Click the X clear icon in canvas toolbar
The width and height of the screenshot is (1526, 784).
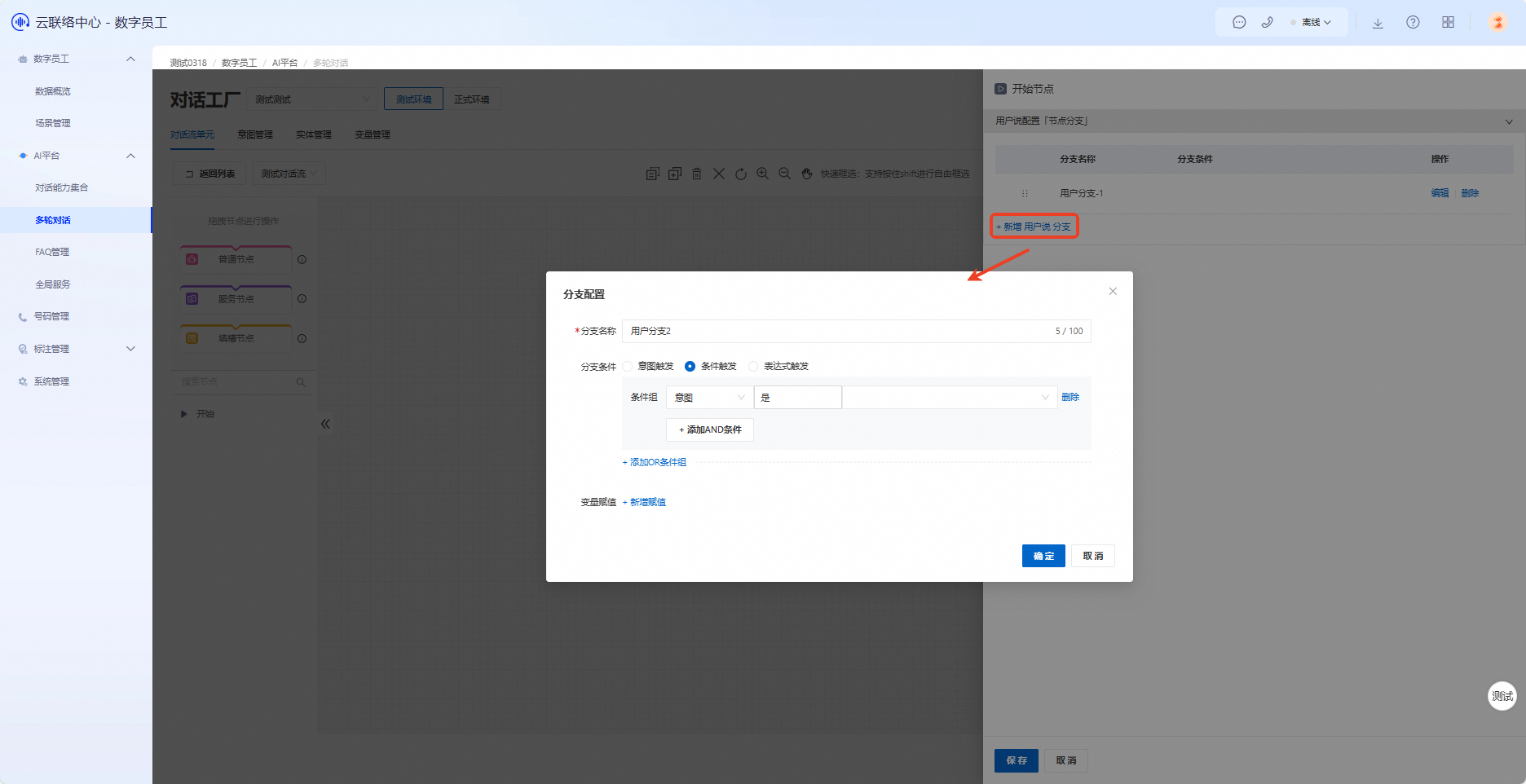[x=718, y=174]
